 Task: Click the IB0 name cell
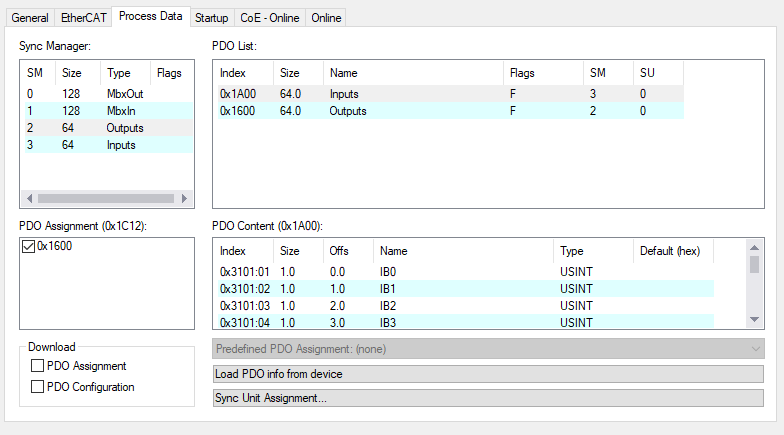tap(388, 272)
